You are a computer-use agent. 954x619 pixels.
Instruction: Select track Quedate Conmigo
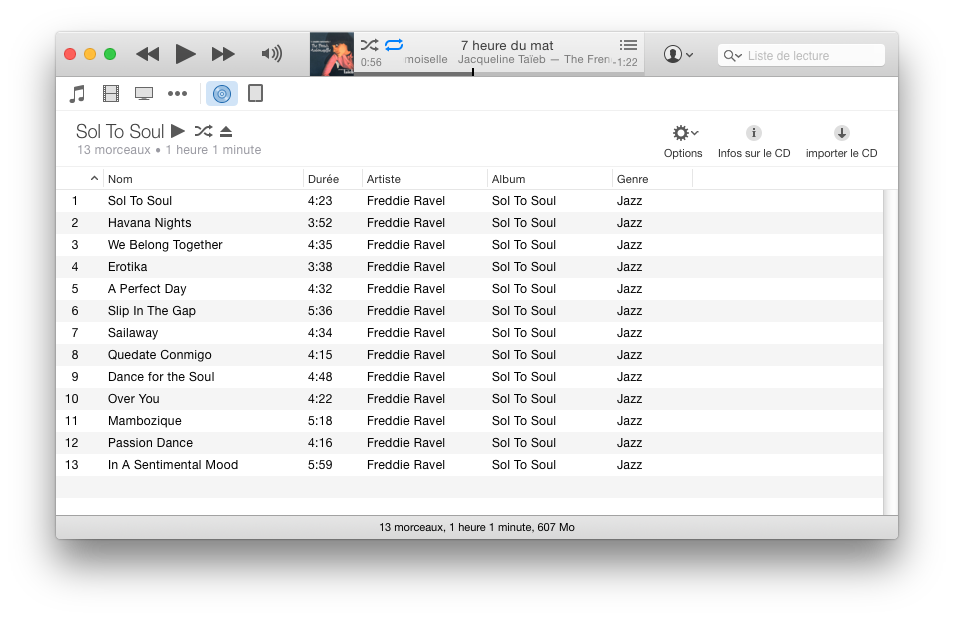coord(469,355)
